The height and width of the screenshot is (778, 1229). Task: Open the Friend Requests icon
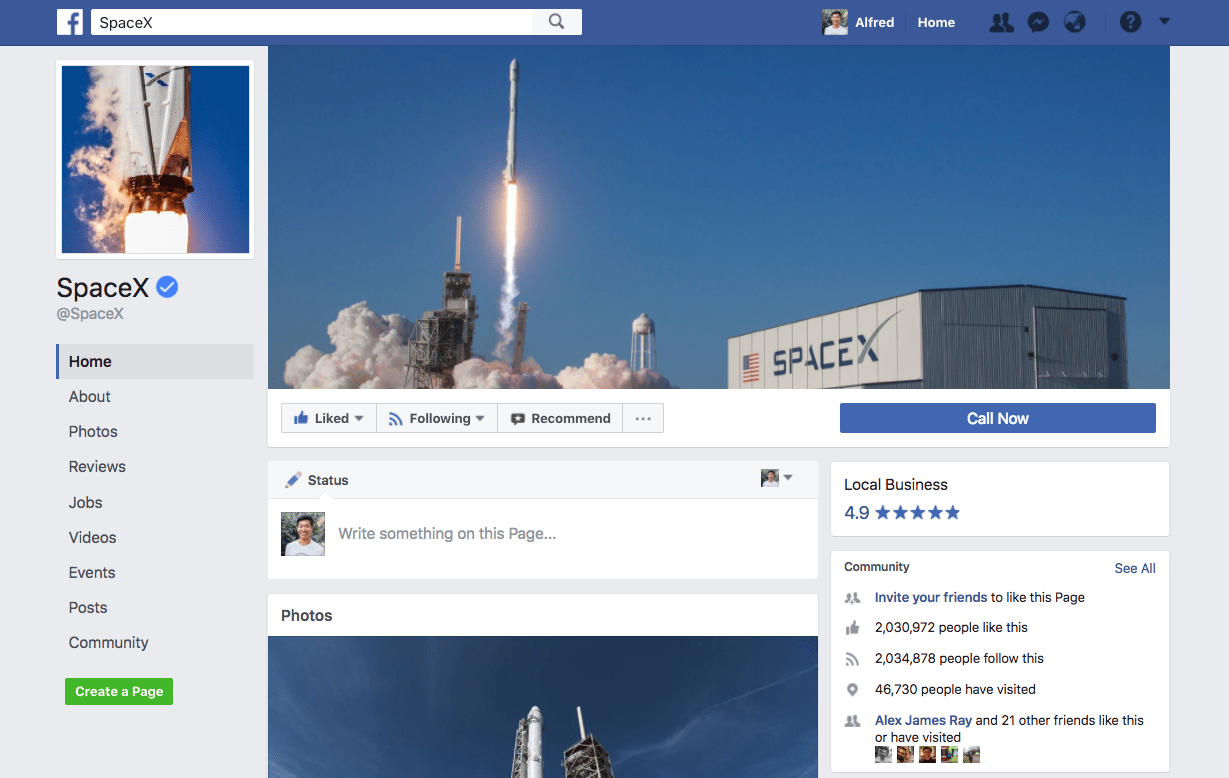pyautogui.click(x=1001, y=22)
